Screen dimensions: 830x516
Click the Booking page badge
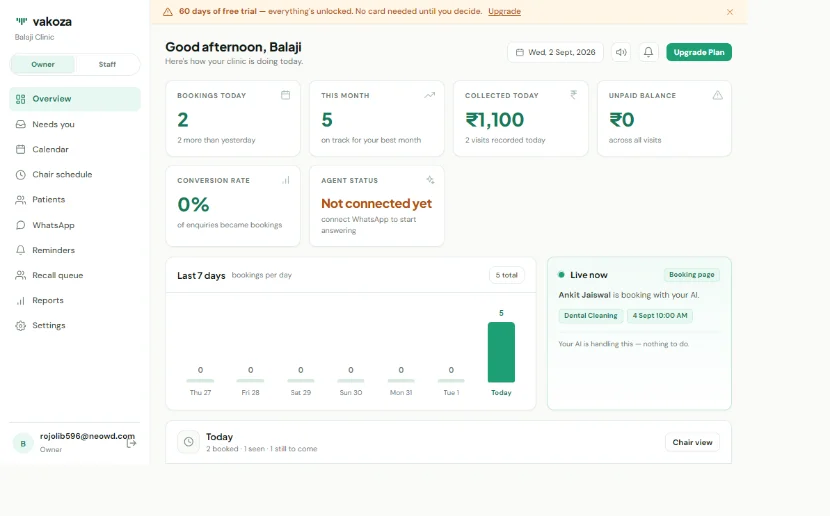point(691,275)
